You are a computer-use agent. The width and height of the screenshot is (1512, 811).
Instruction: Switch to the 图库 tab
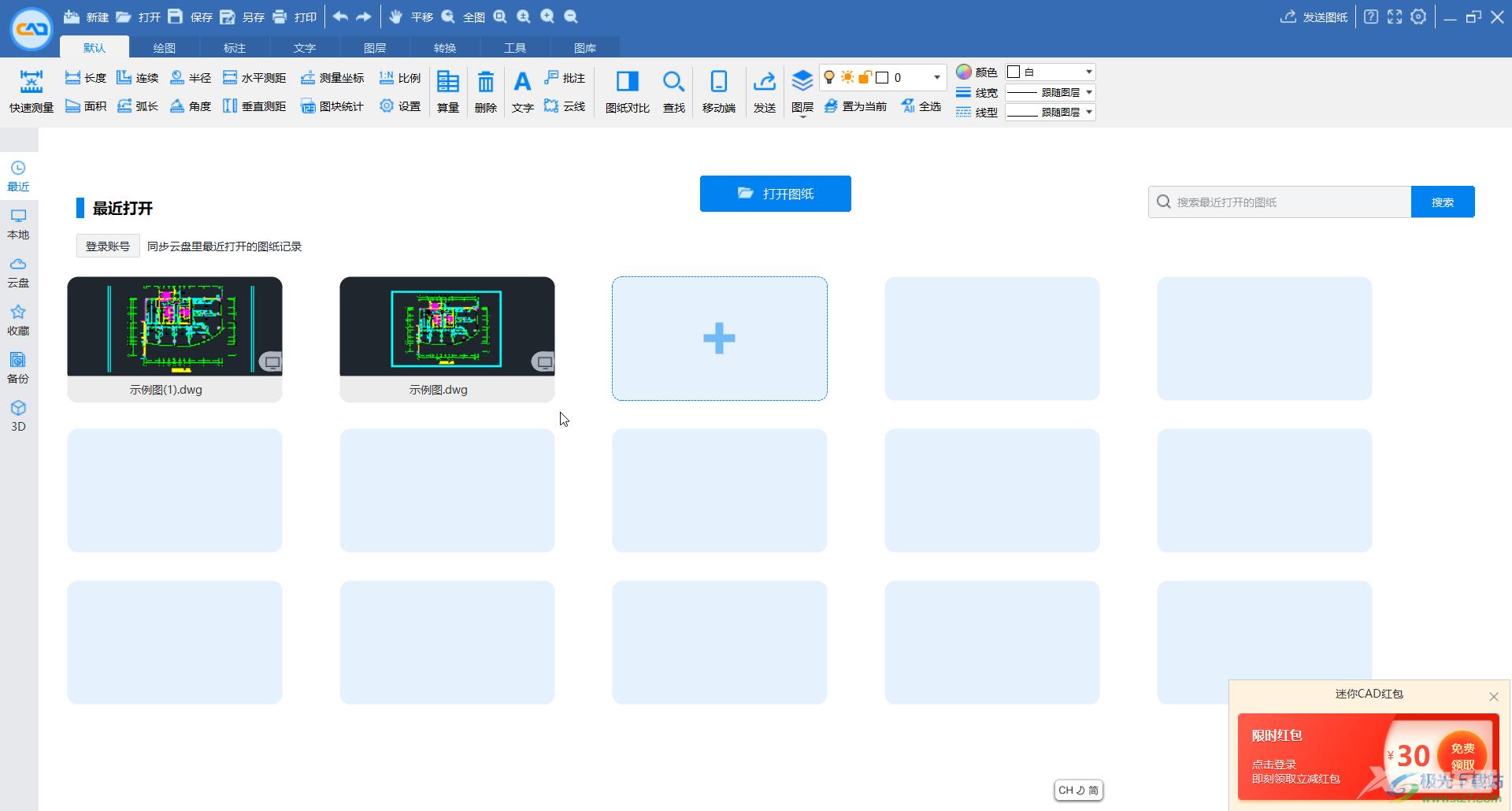(585, 47)
